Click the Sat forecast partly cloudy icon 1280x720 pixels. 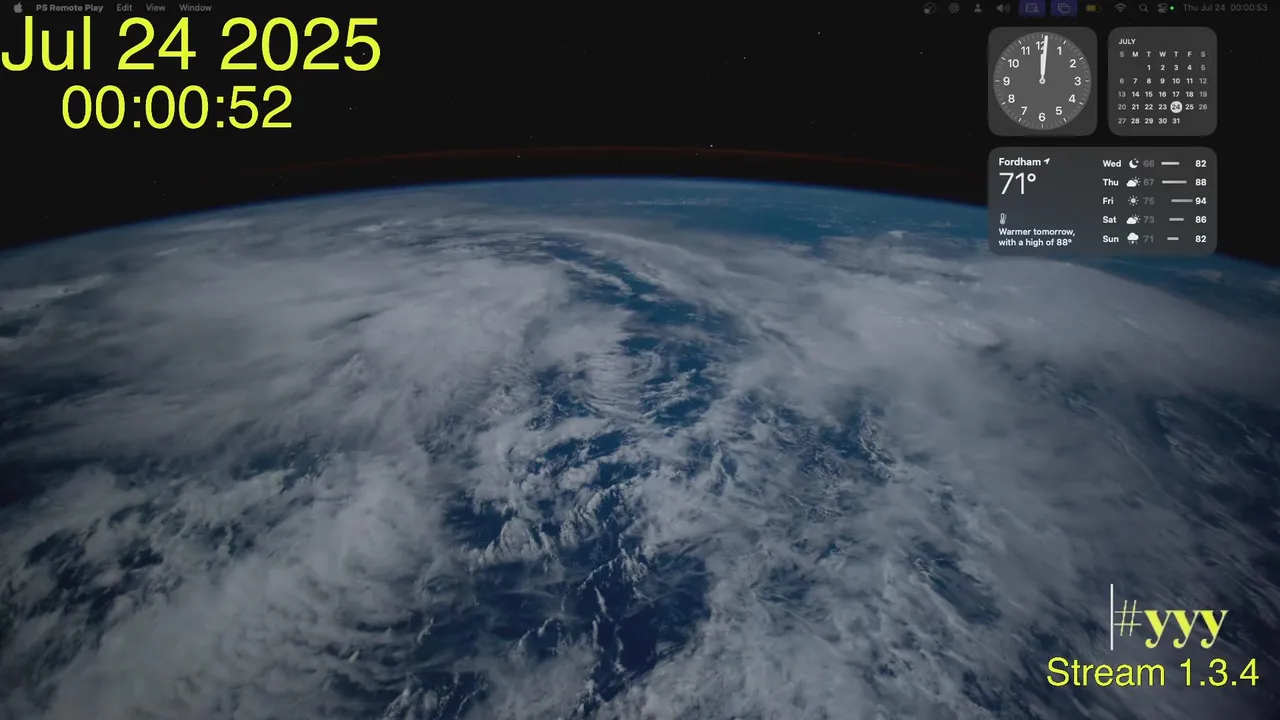pyautogui.click(x=1133, y=219)
